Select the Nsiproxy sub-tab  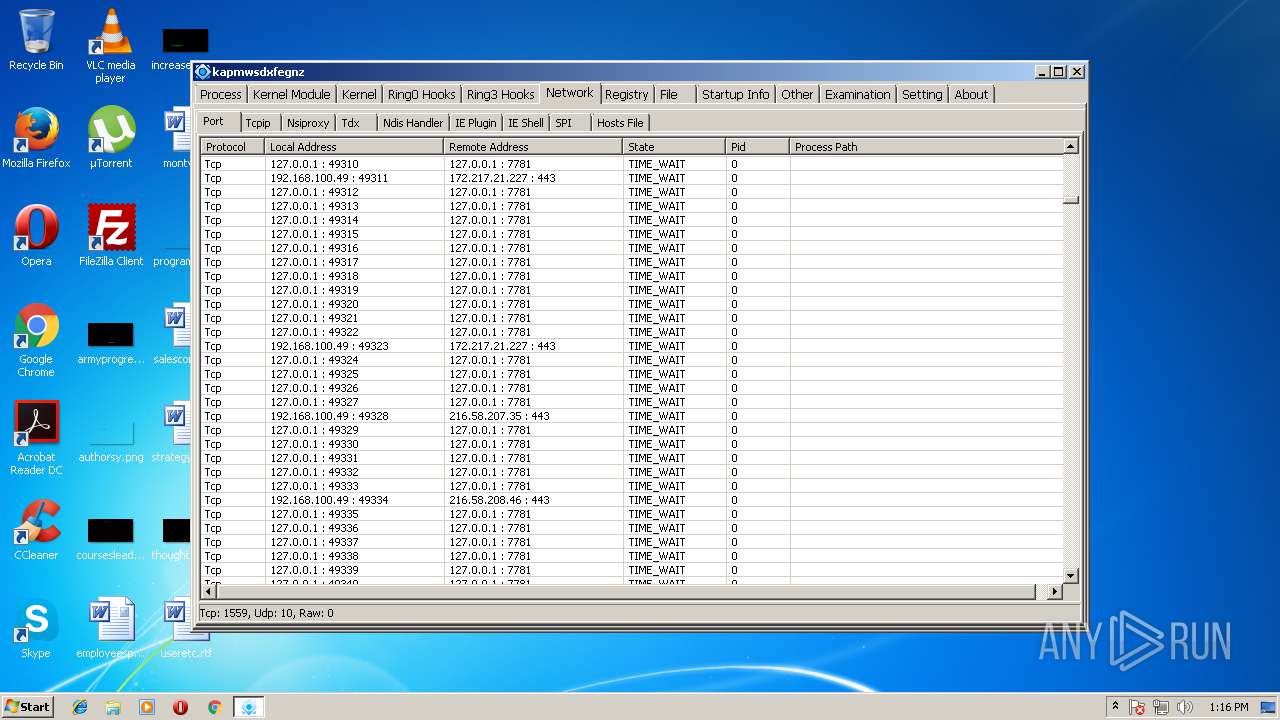[308, 123]
